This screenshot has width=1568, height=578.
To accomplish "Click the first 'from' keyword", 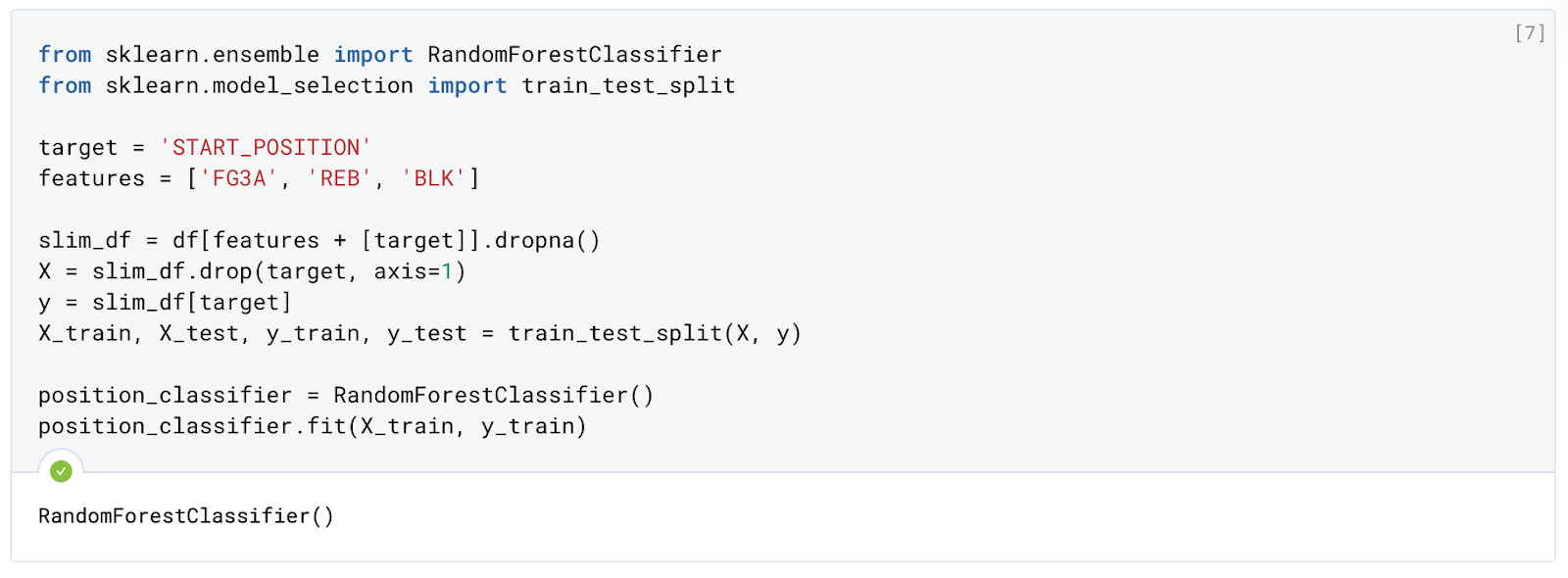I will [x=65, y=55].
